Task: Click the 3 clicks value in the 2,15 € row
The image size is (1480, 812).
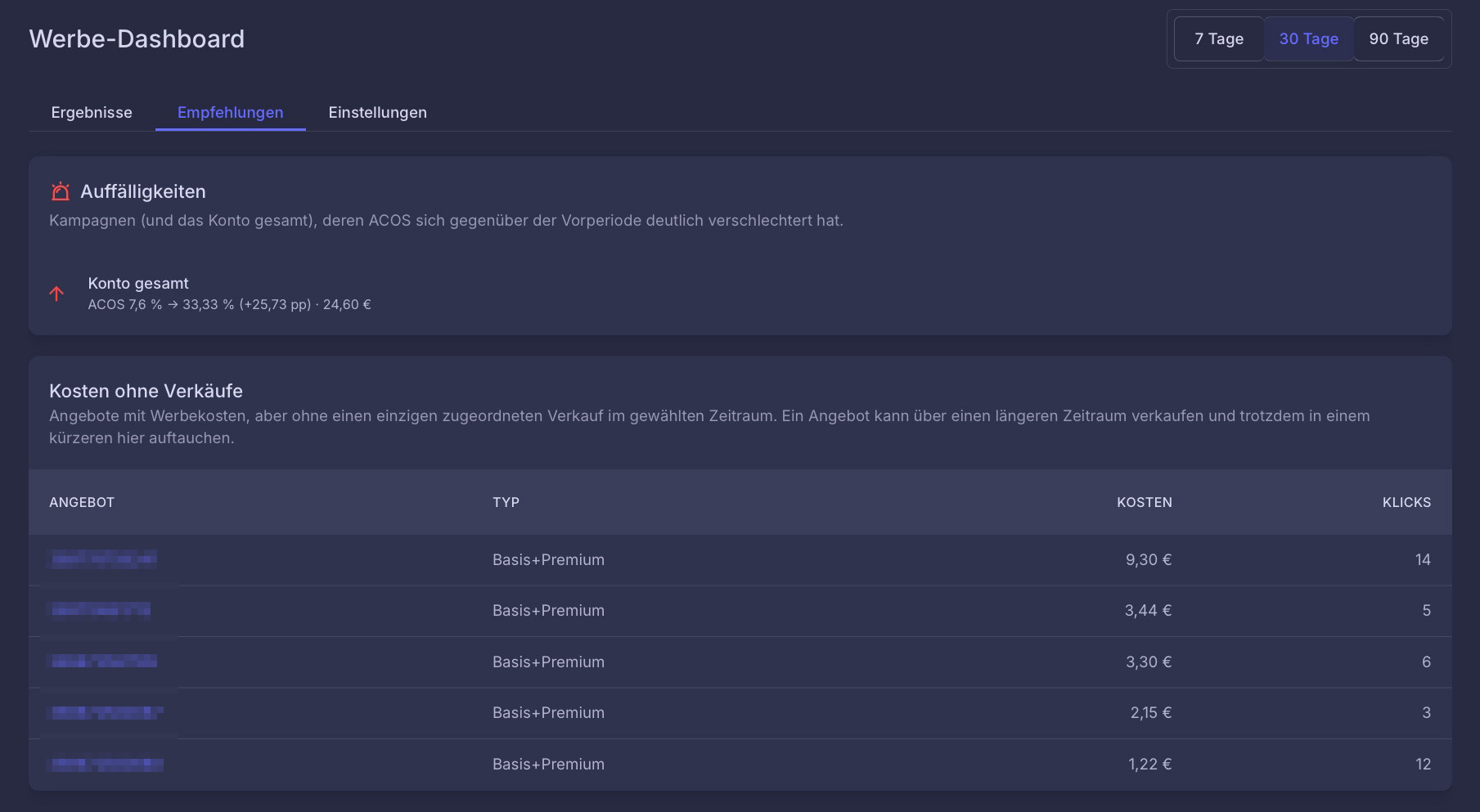Action: (1427, 712)
